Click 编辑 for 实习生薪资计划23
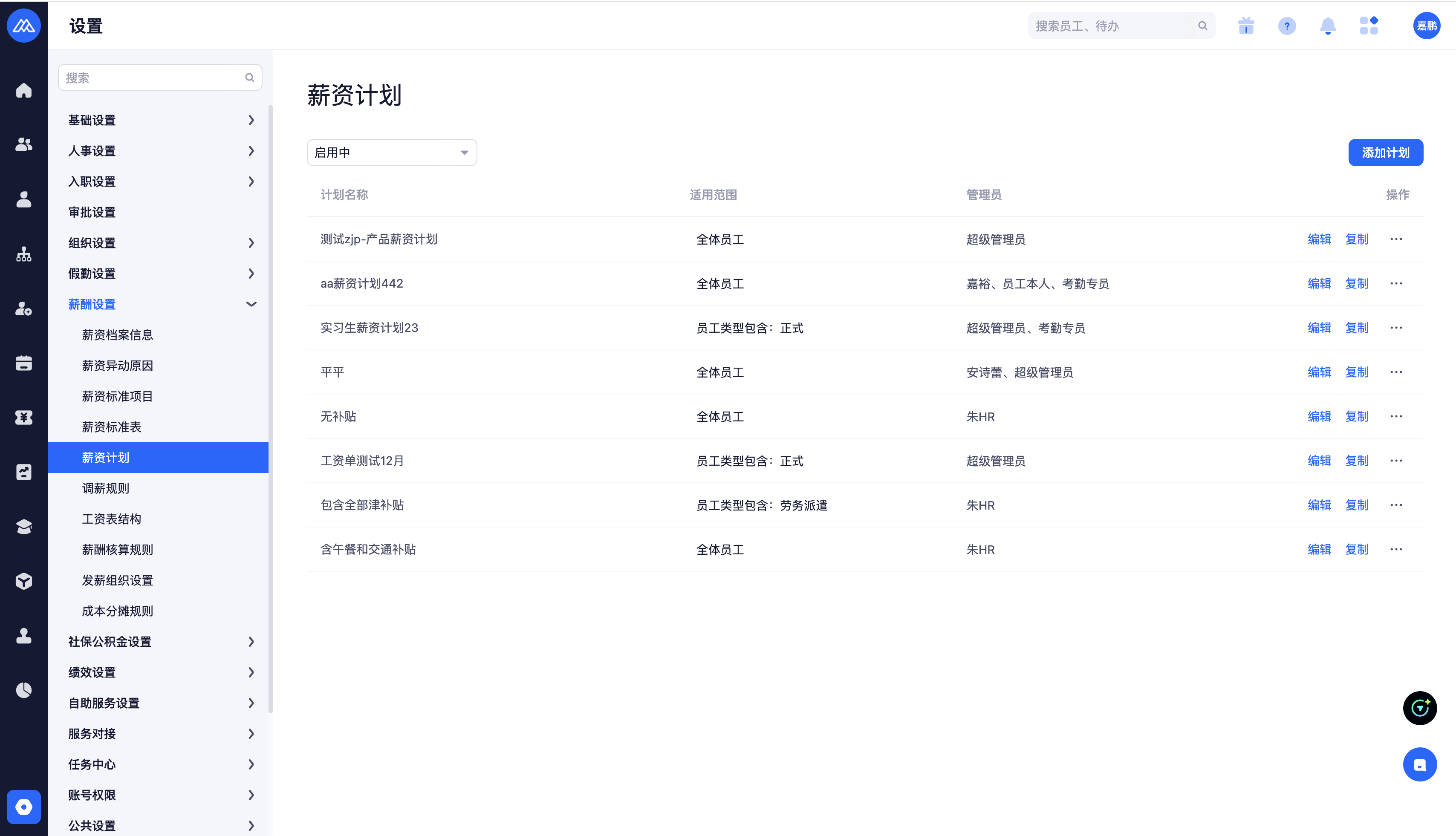1456x836 pixels. coord(1319,328)
